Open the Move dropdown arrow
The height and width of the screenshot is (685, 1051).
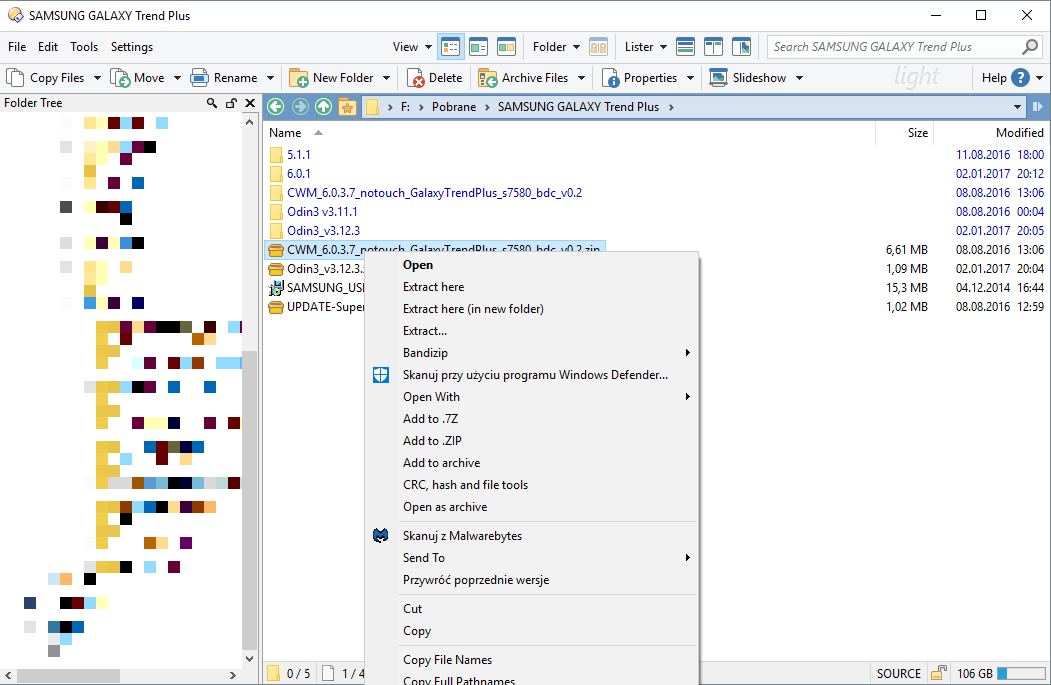tap(177, 78)
